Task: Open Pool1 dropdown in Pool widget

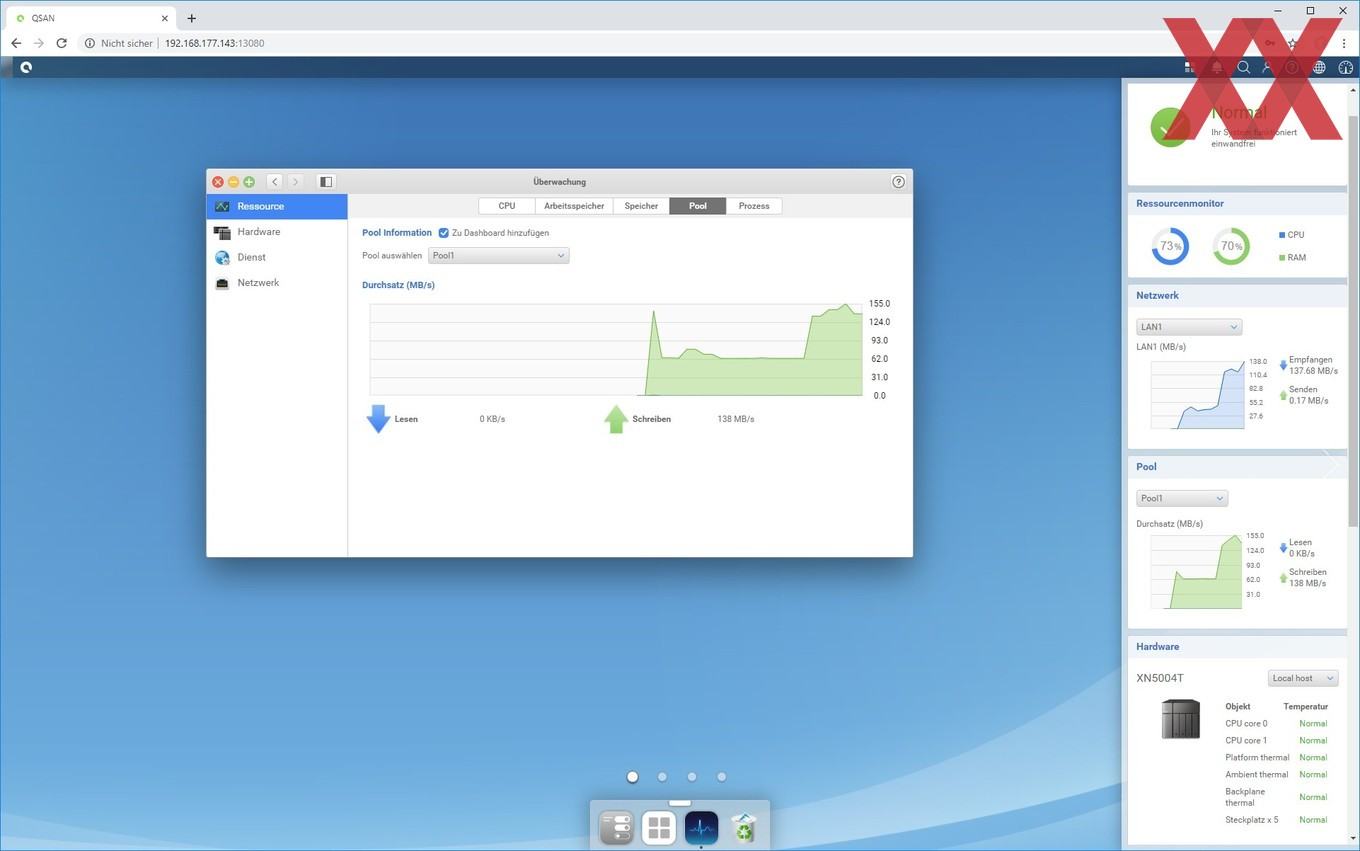Action: [1182, 498]
